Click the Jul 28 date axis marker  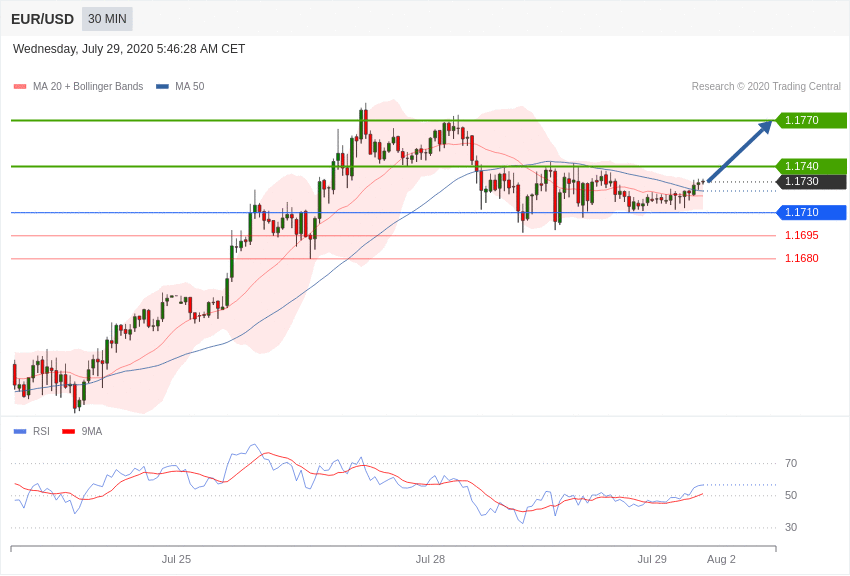pyautogui.click(x=430, y=559)
